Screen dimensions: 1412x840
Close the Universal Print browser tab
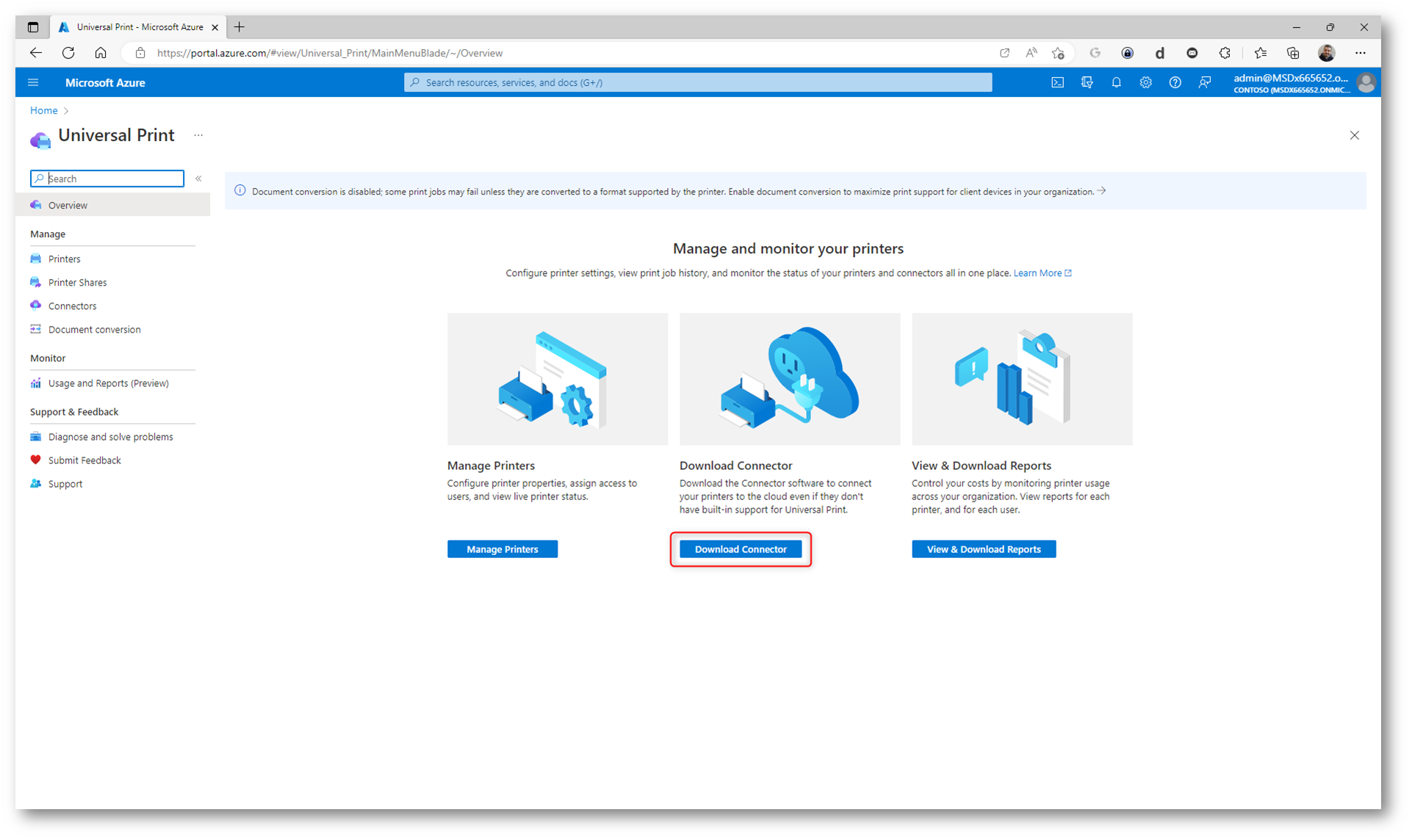(x=215, y=27)
